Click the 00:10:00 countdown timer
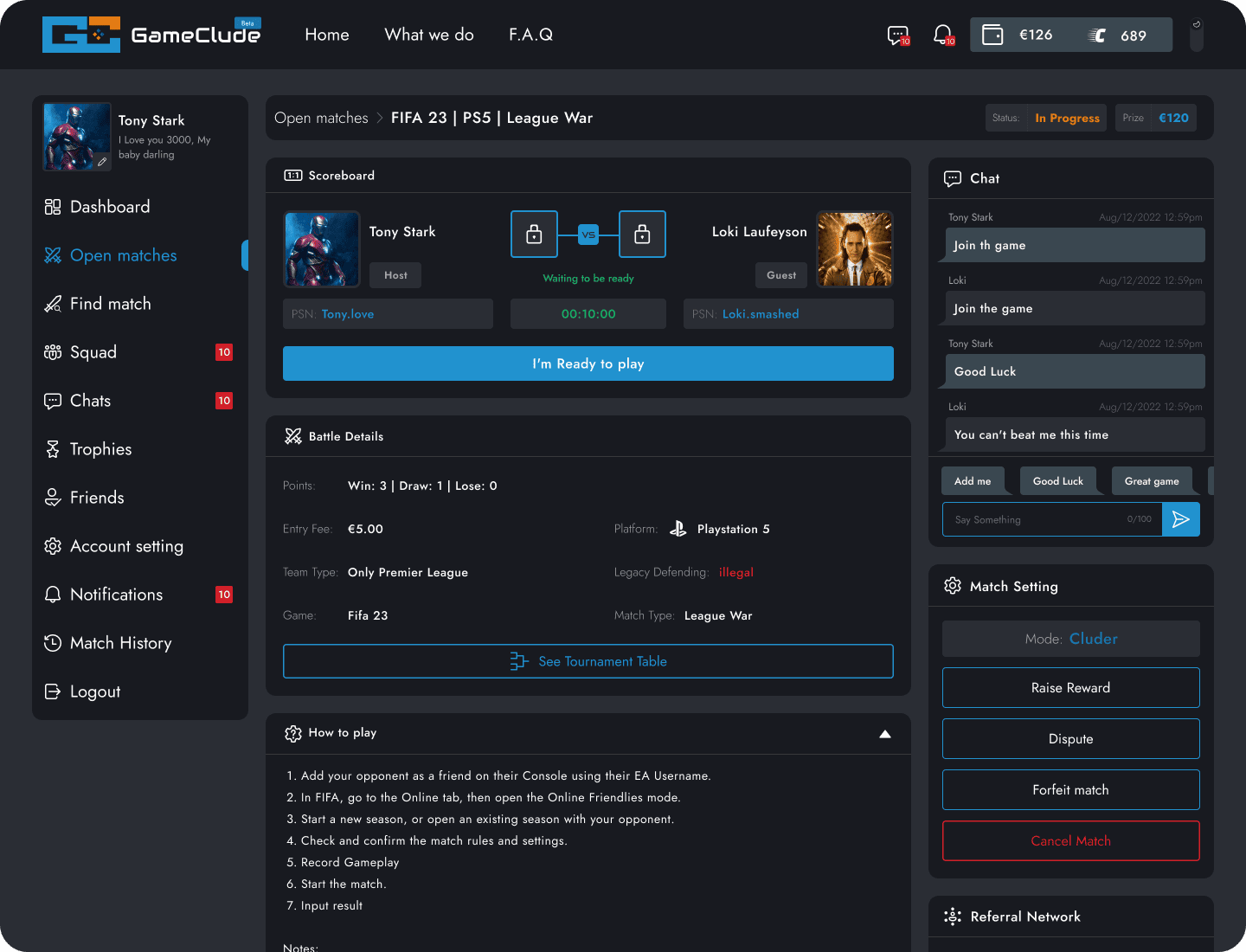The width and height of the screenshot is (1246, 952). pyautogui.click(x=588, y=314)
